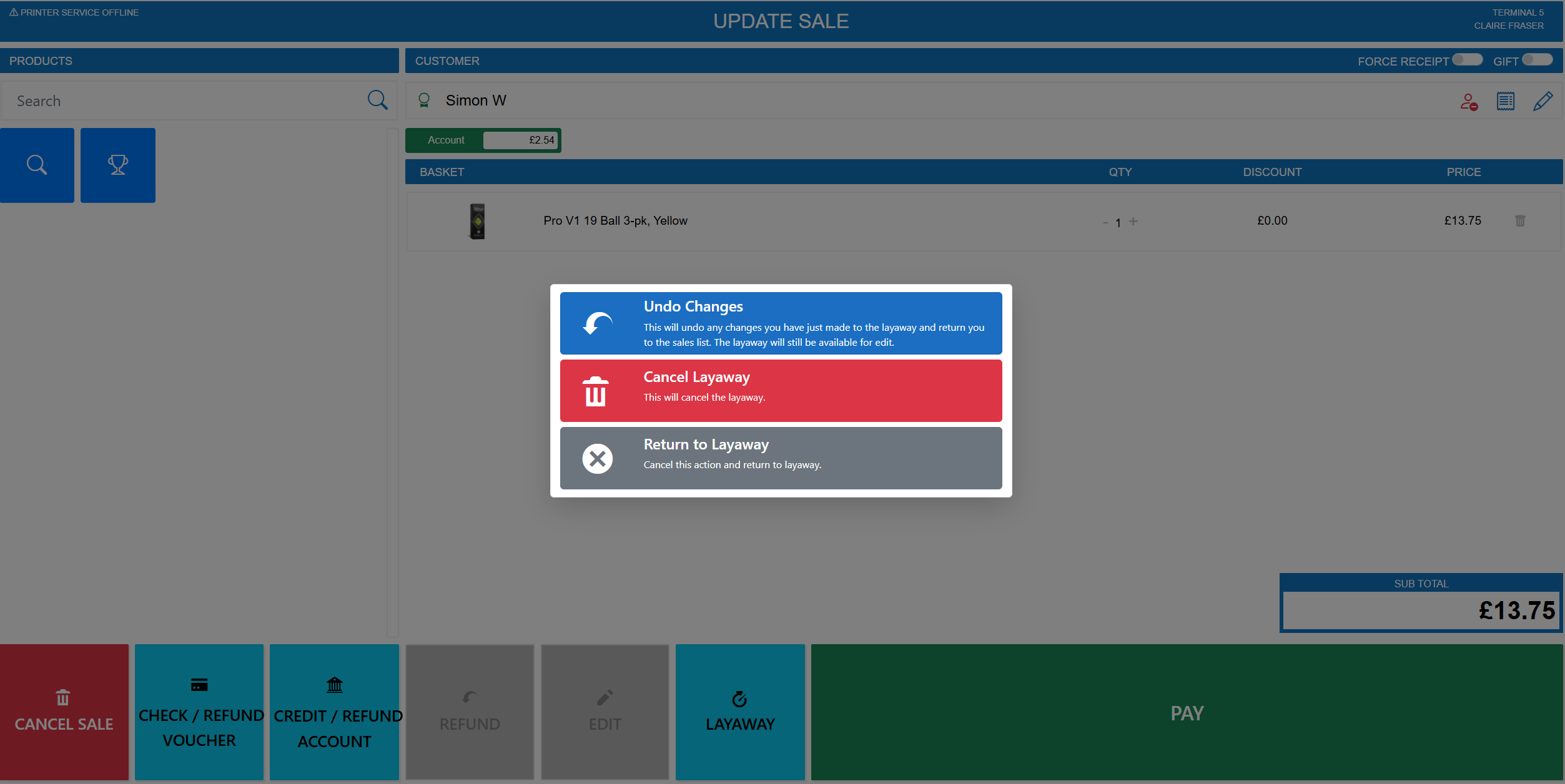Choose Return to Layaway option
The image size is (1565, 784).
point(781,458)
